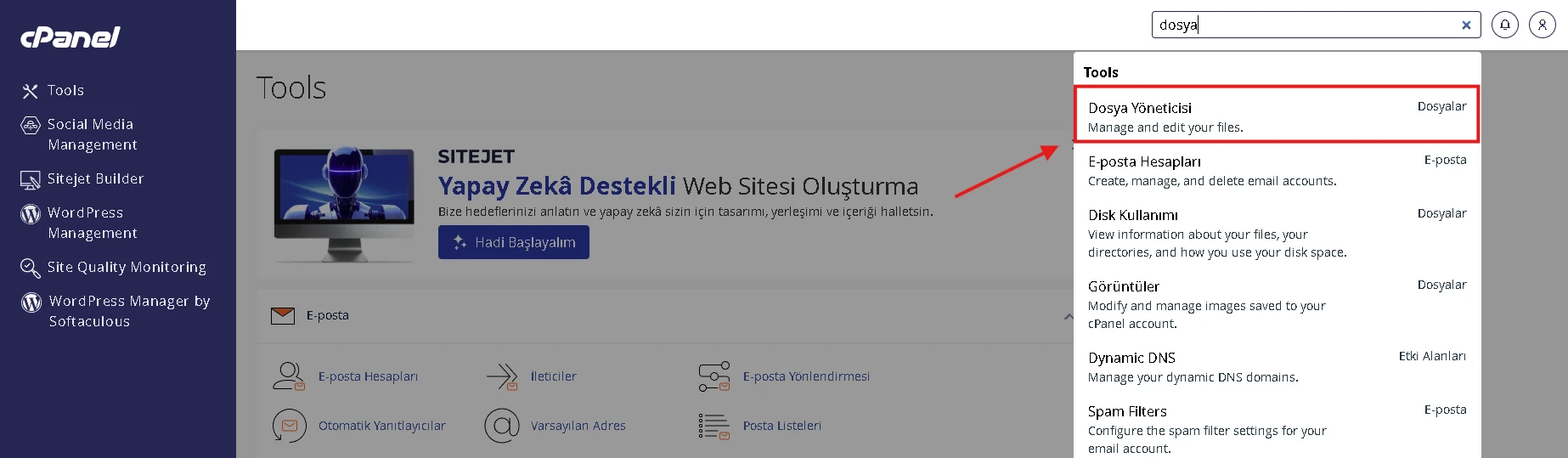Click the E-posta envelope section icon
This screenshot has width=1568, height=458.
(283, 315)
